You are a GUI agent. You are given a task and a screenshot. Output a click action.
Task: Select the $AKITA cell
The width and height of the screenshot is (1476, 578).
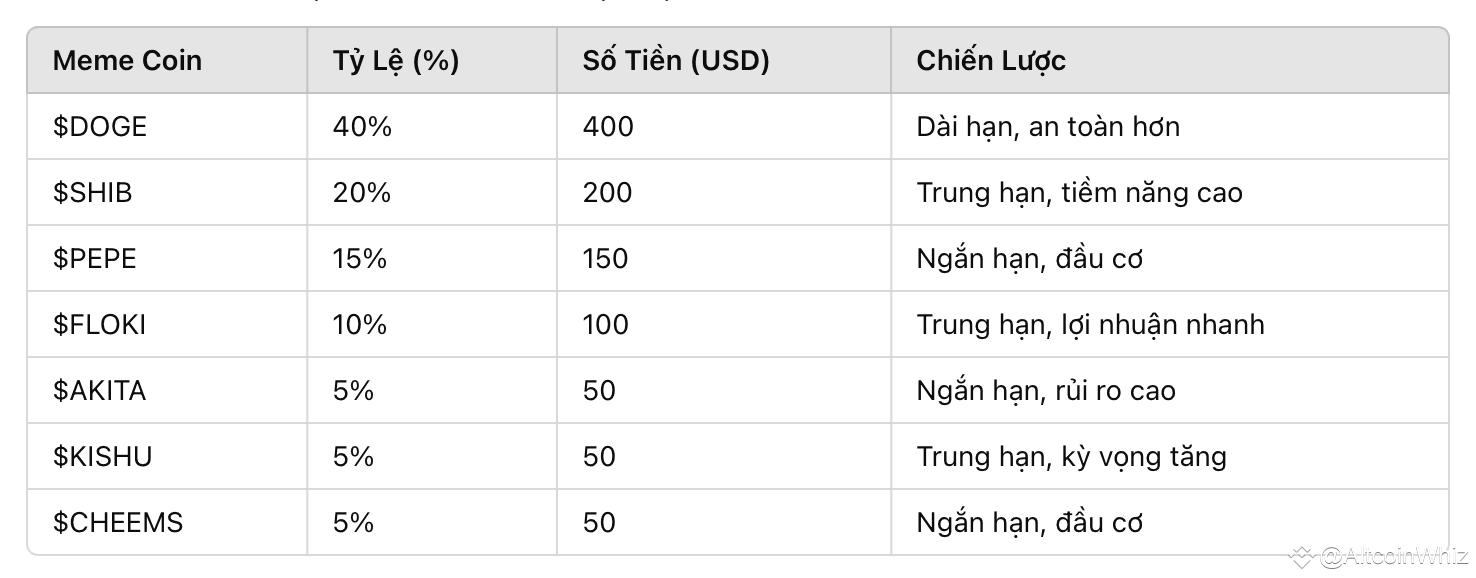167,390
